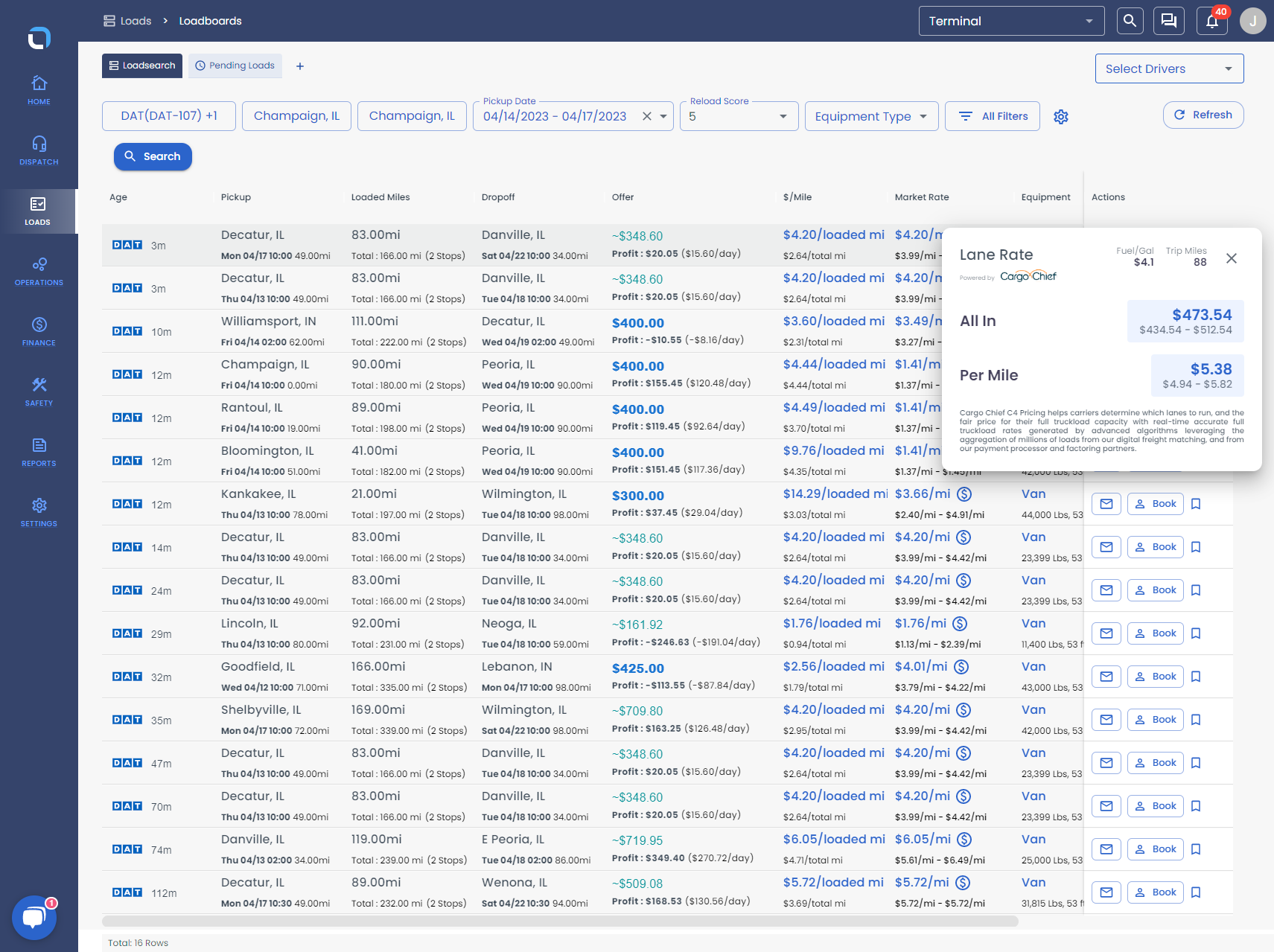Add a new loadboard tab with plus
Image resolution: width=1274 pixels, height=952 pixels.
(x=300, y=66)
